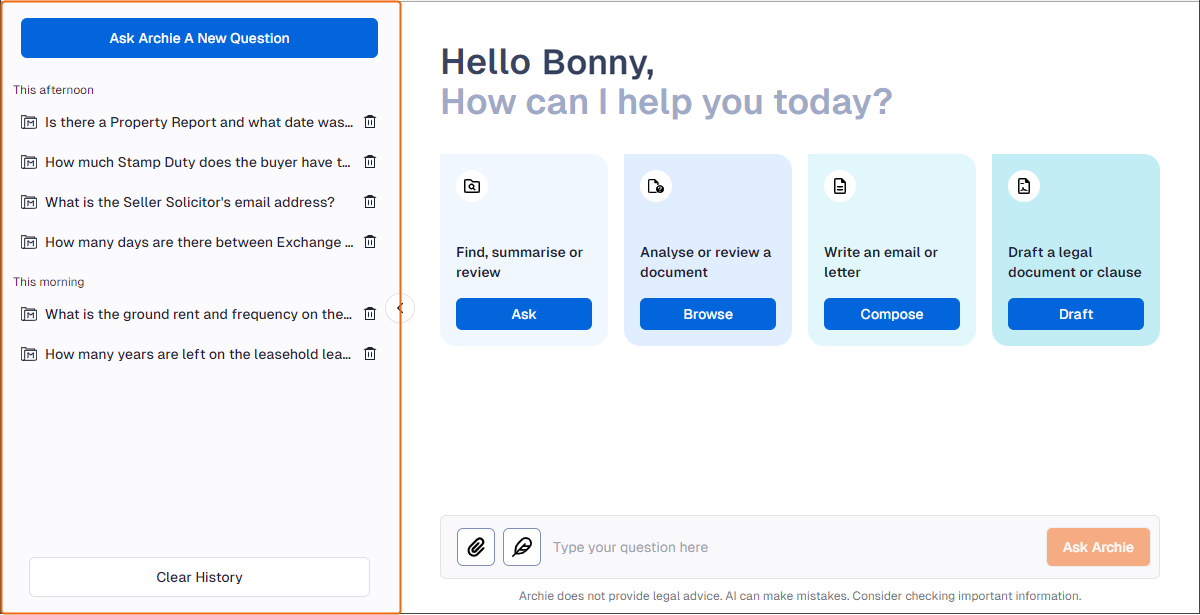
Task: Click the Ask button
Action: click(524, 314)
